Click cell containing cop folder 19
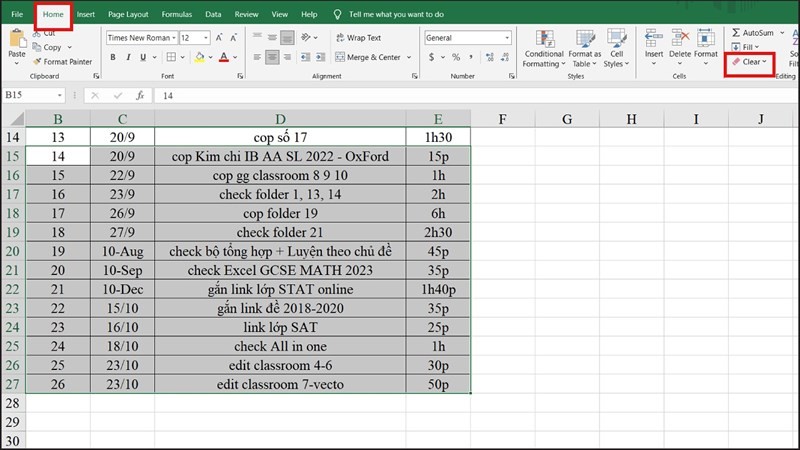This screenshot has height=450, width=800. pyautogui.click(x=280, y=213)
